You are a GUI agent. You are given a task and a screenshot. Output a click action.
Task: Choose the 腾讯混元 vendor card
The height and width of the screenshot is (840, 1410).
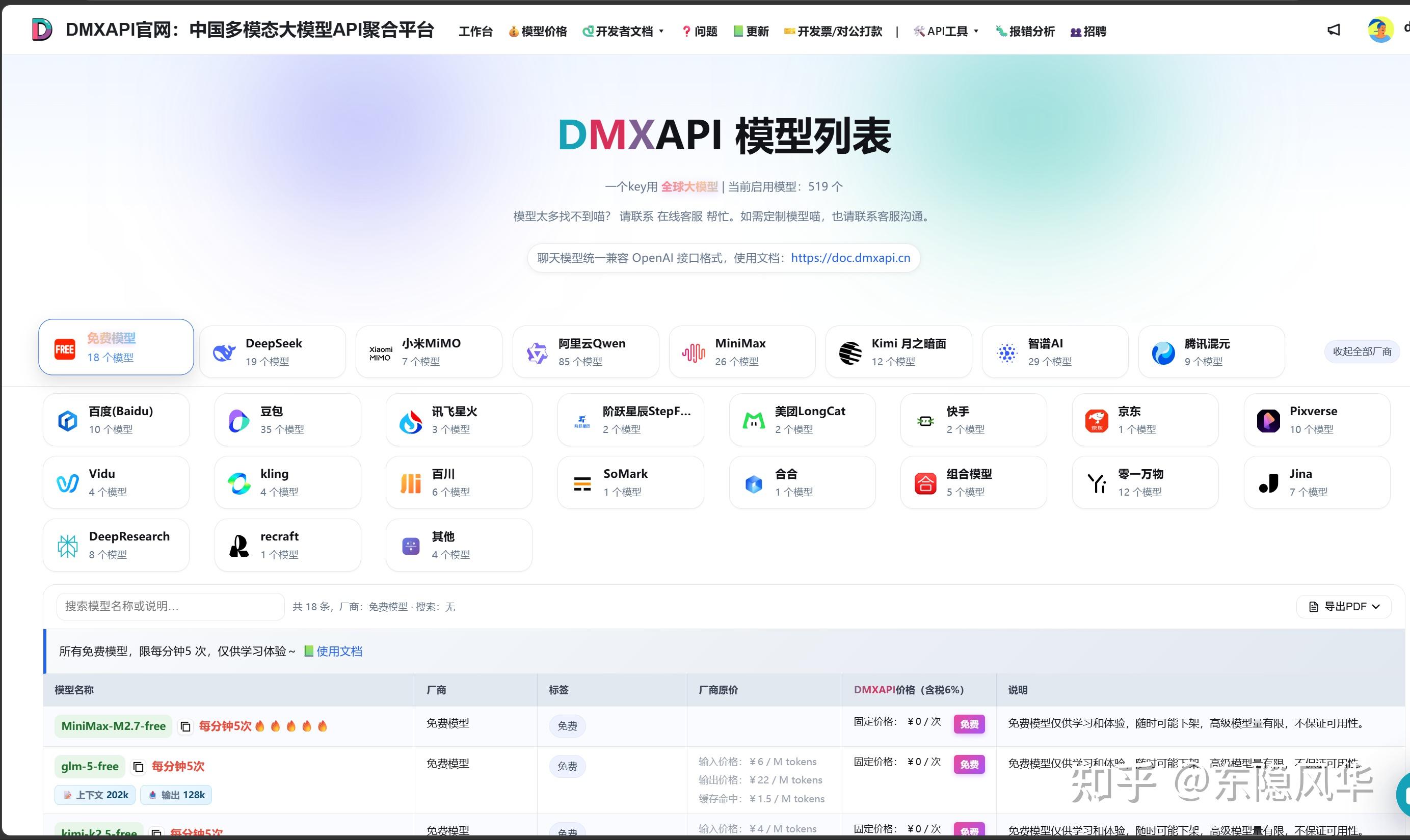click(x=1211, y=351)
